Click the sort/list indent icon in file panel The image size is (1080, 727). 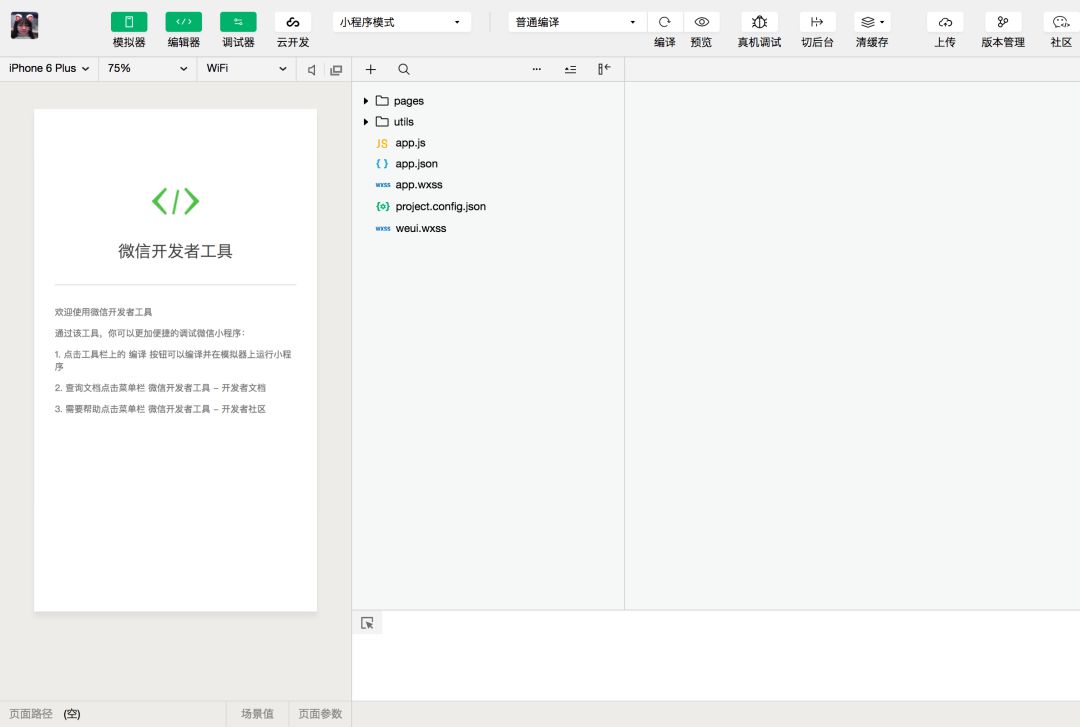570,69
